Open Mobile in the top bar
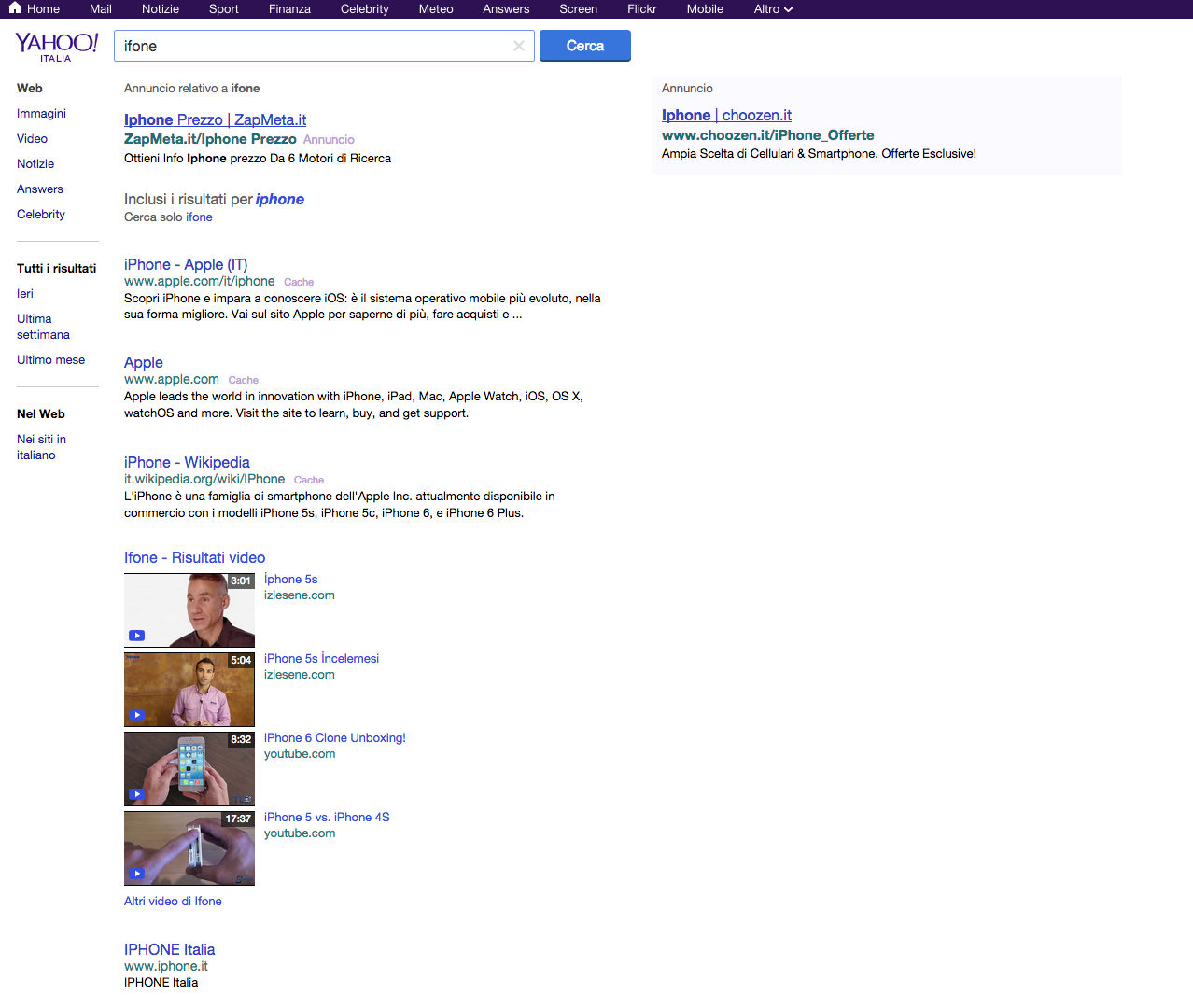This screenshot has height=1008, width=1193. coord(705,9)
